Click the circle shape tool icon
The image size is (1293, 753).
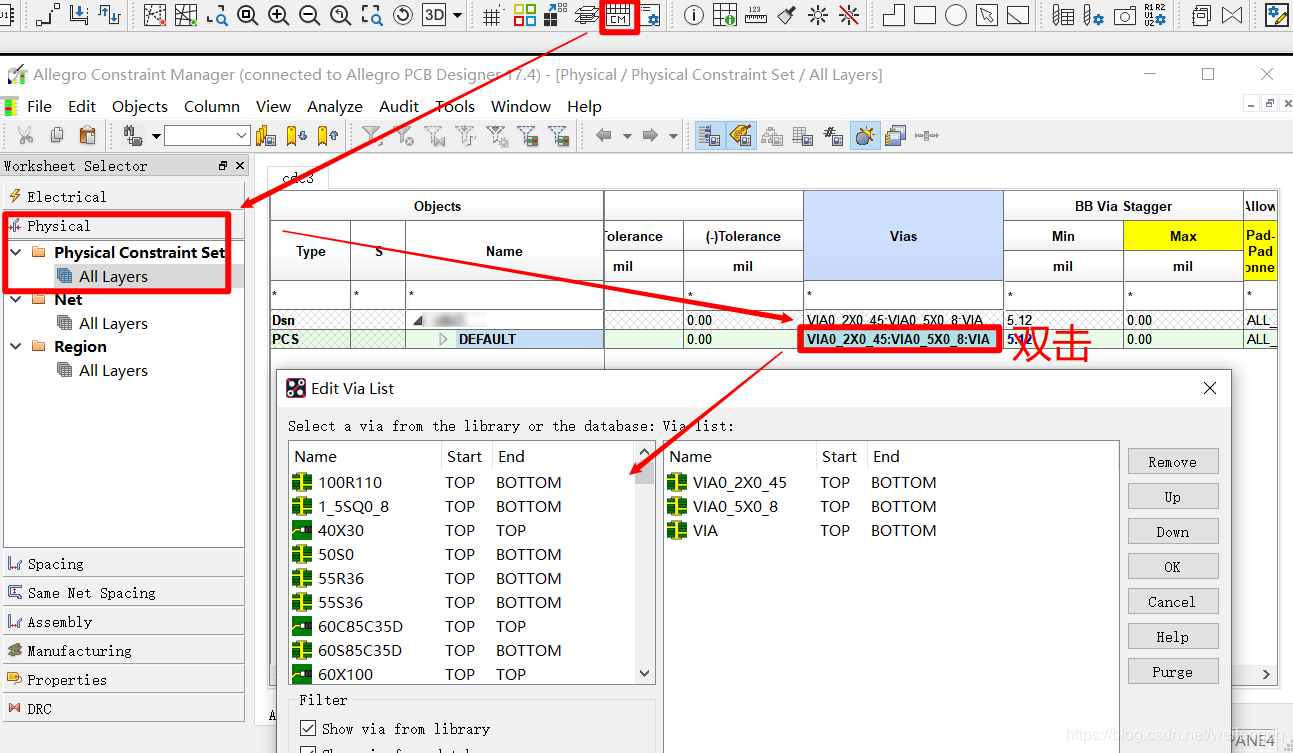956,16
